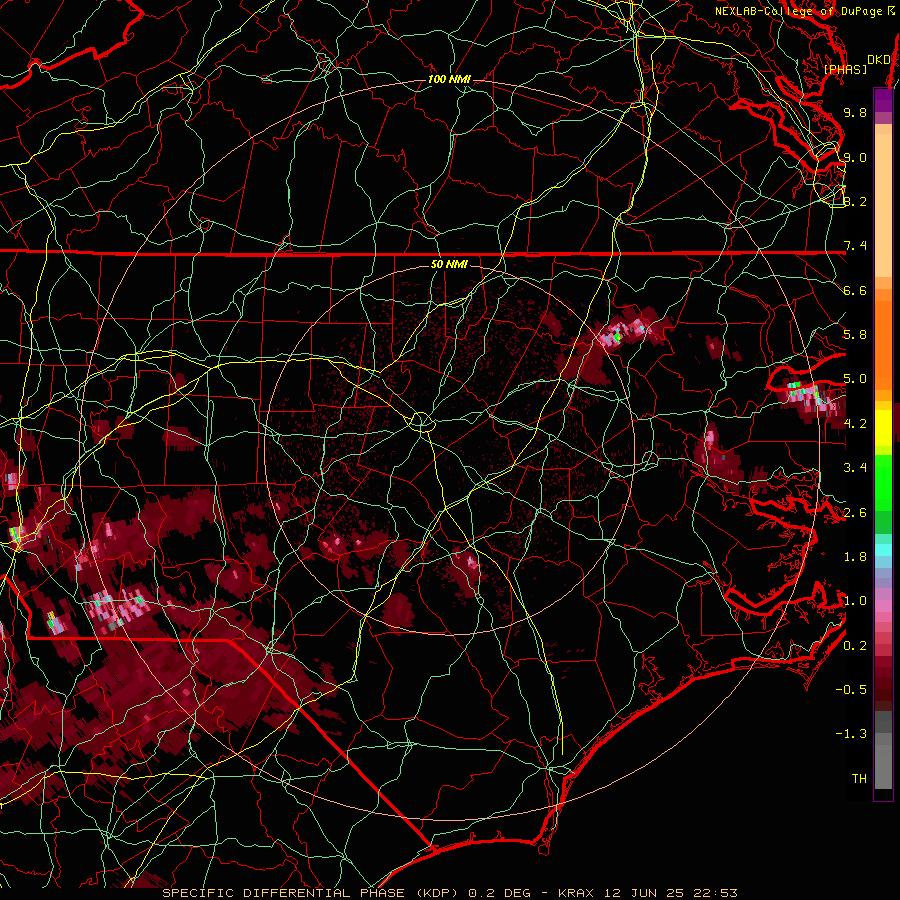Click the 3.4 scale value
This screenshot has width=900, height=900.
[x=855, y=468]
